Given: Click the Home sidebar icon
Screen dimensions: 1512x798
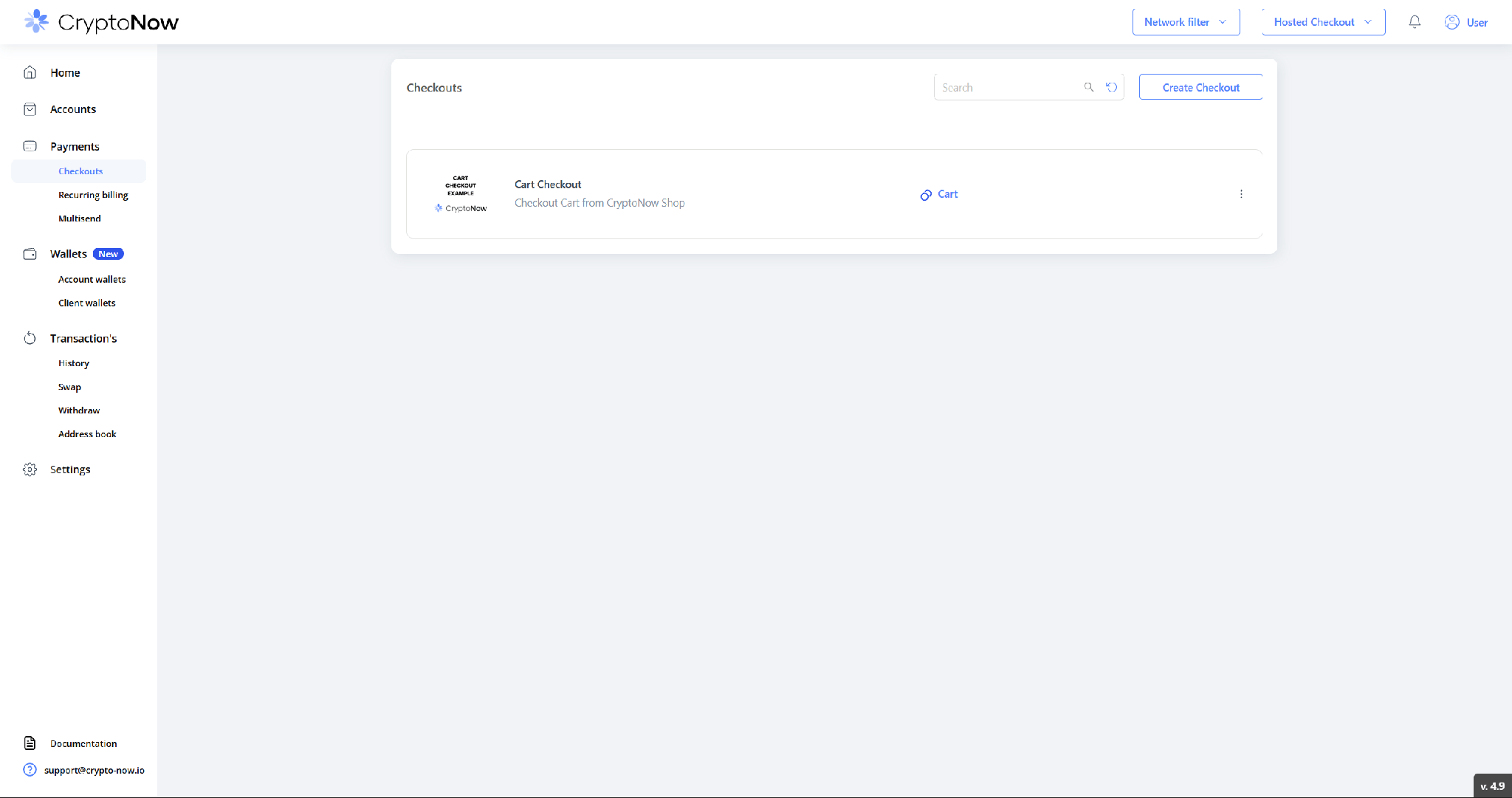Looking at the screenshot, I should click(x=30, y=72).
